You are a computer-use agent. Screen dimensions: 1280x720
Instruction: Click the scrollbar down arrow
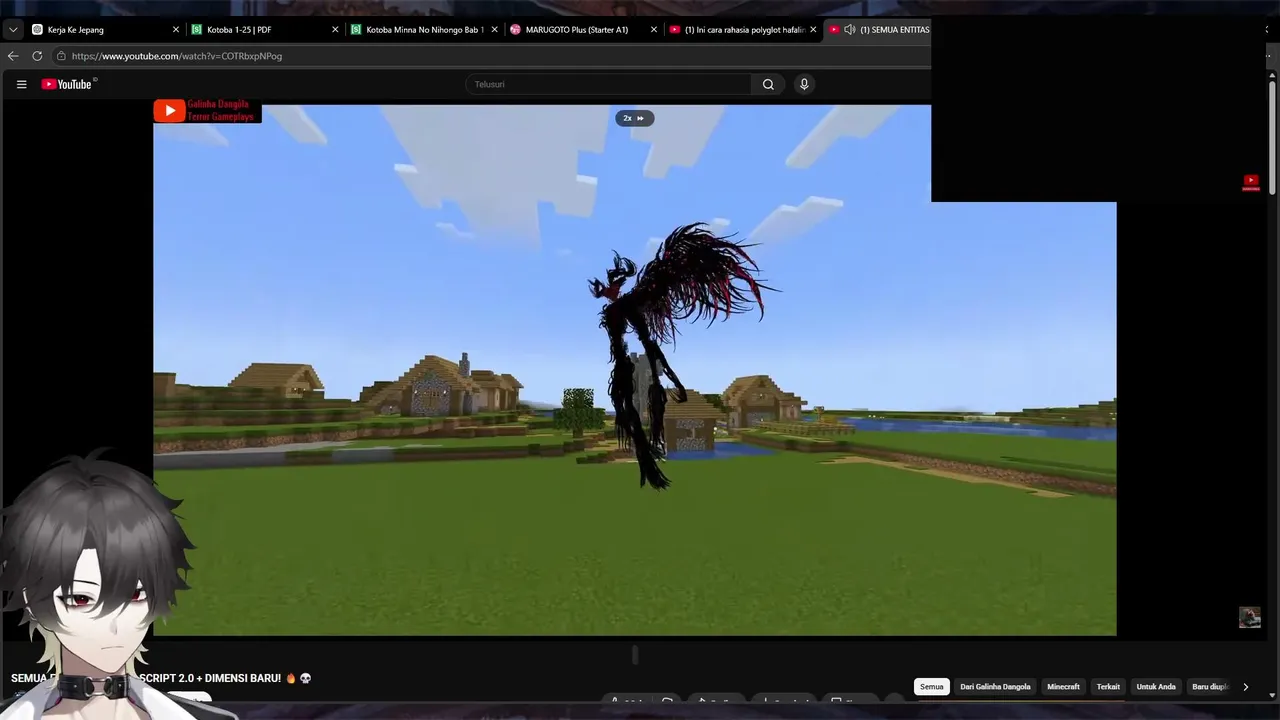[x=1272, y=695]
